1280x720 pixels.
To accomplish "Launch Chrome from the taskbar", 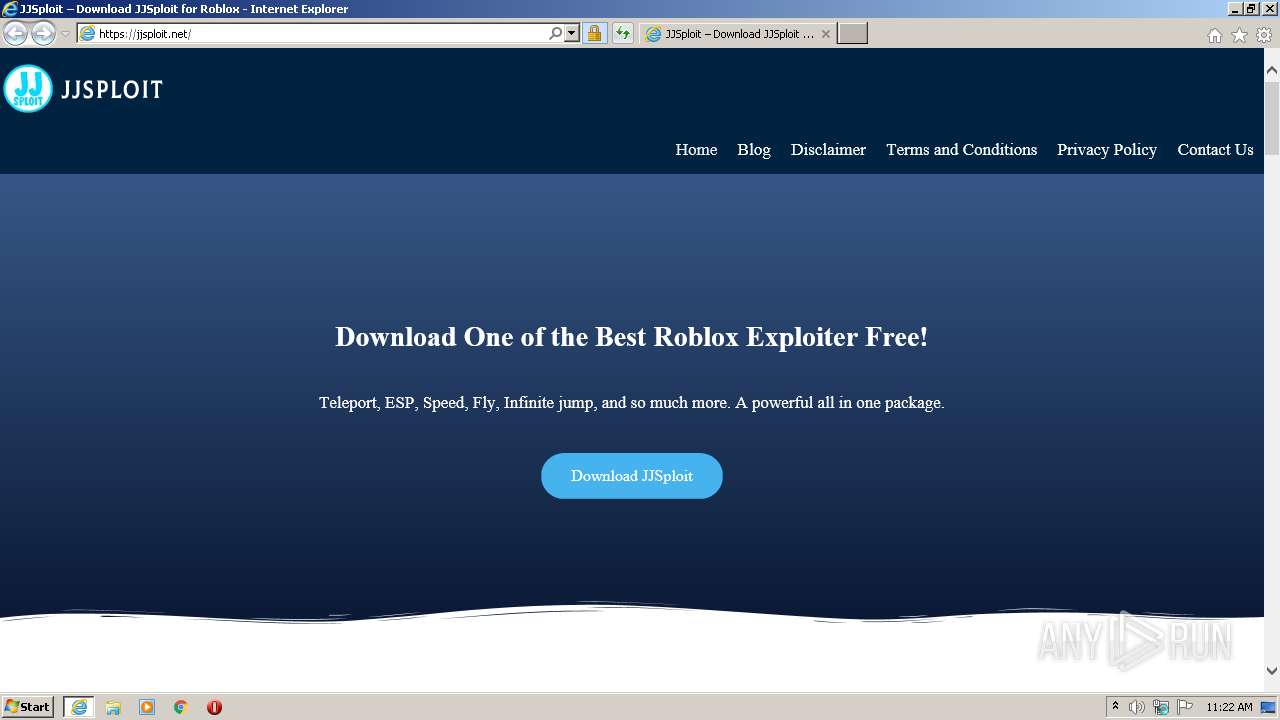I will pos(181,707).
